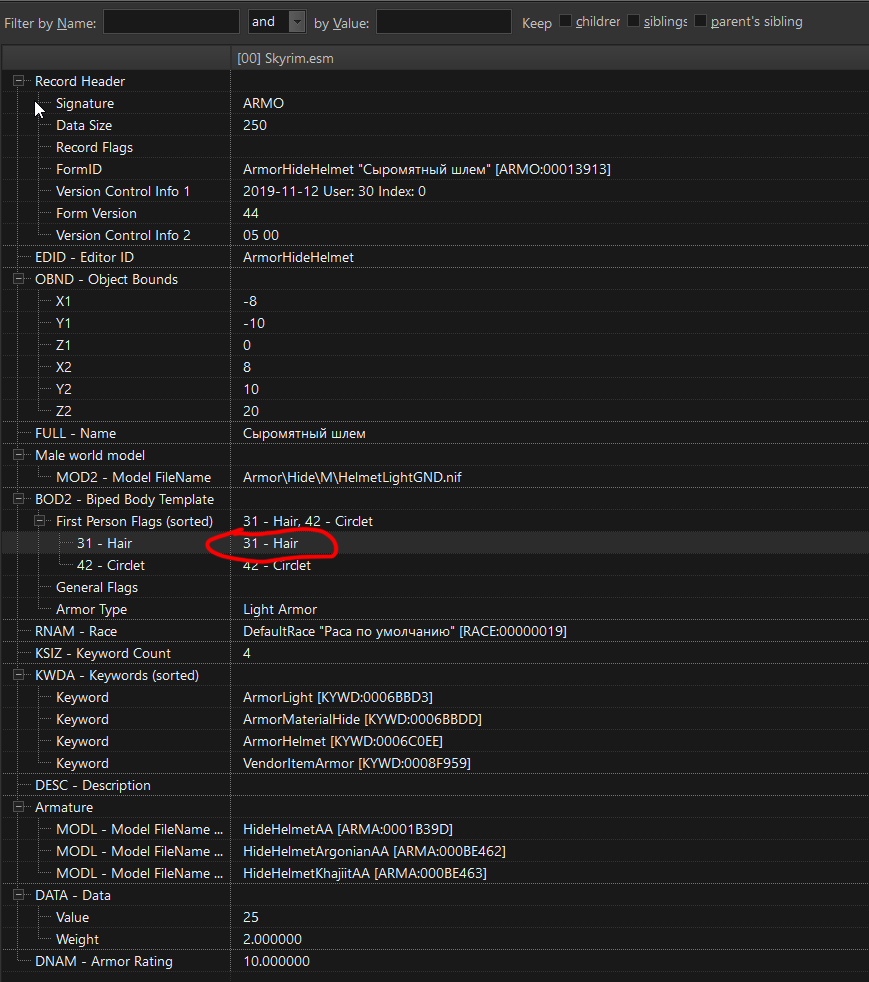Click the EDID value ArmorHideHelmet
869x982 pixels.
point(298,257)
